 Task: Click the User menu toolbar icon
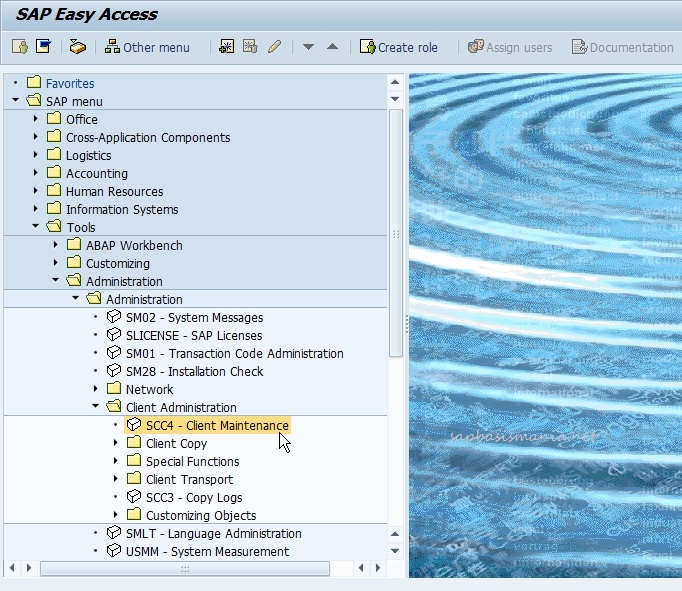tap(20, 47)
